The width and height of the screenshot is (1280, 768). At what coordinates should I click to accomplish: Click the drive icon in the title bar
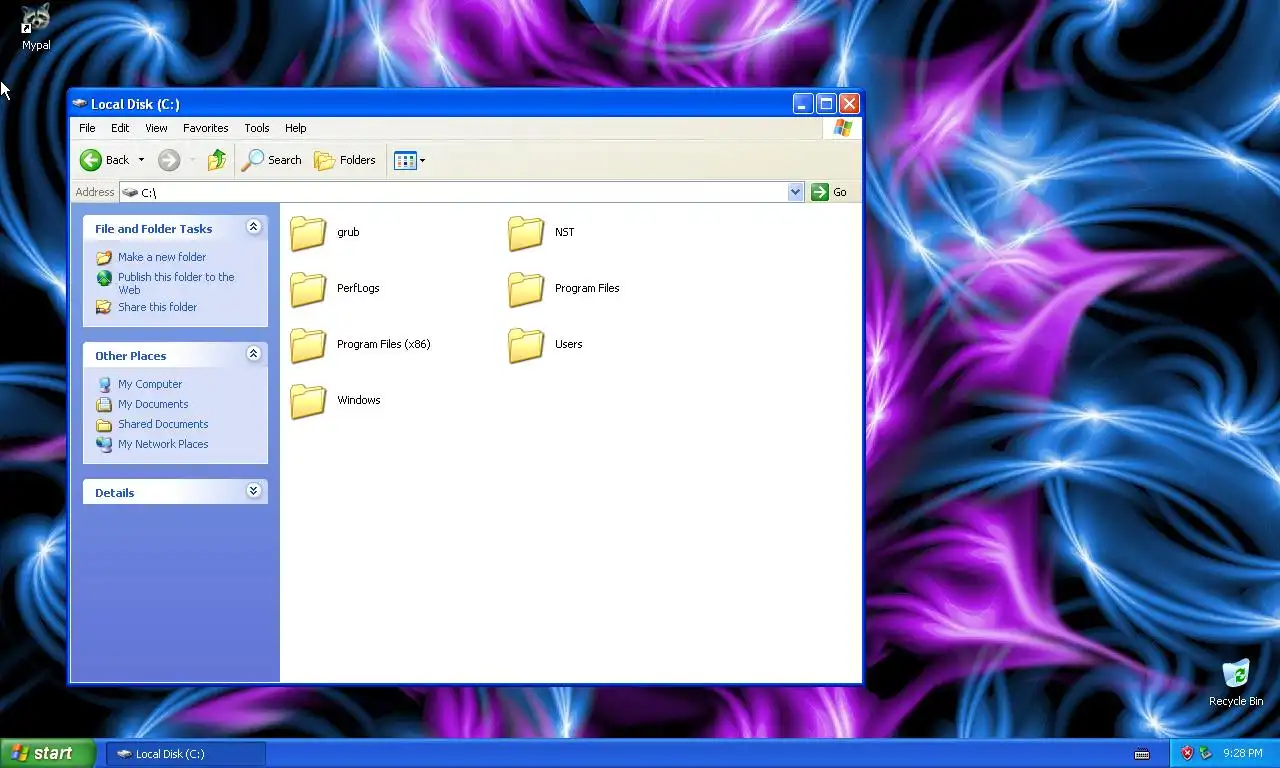coord(80,103)
